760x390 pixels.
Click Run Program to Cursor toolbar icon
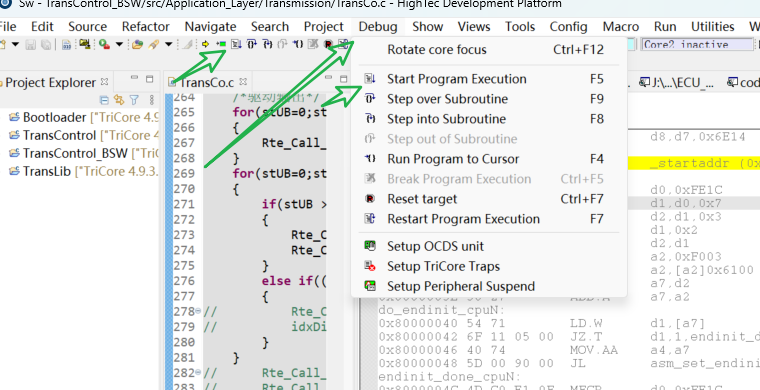tap(298, 44)
